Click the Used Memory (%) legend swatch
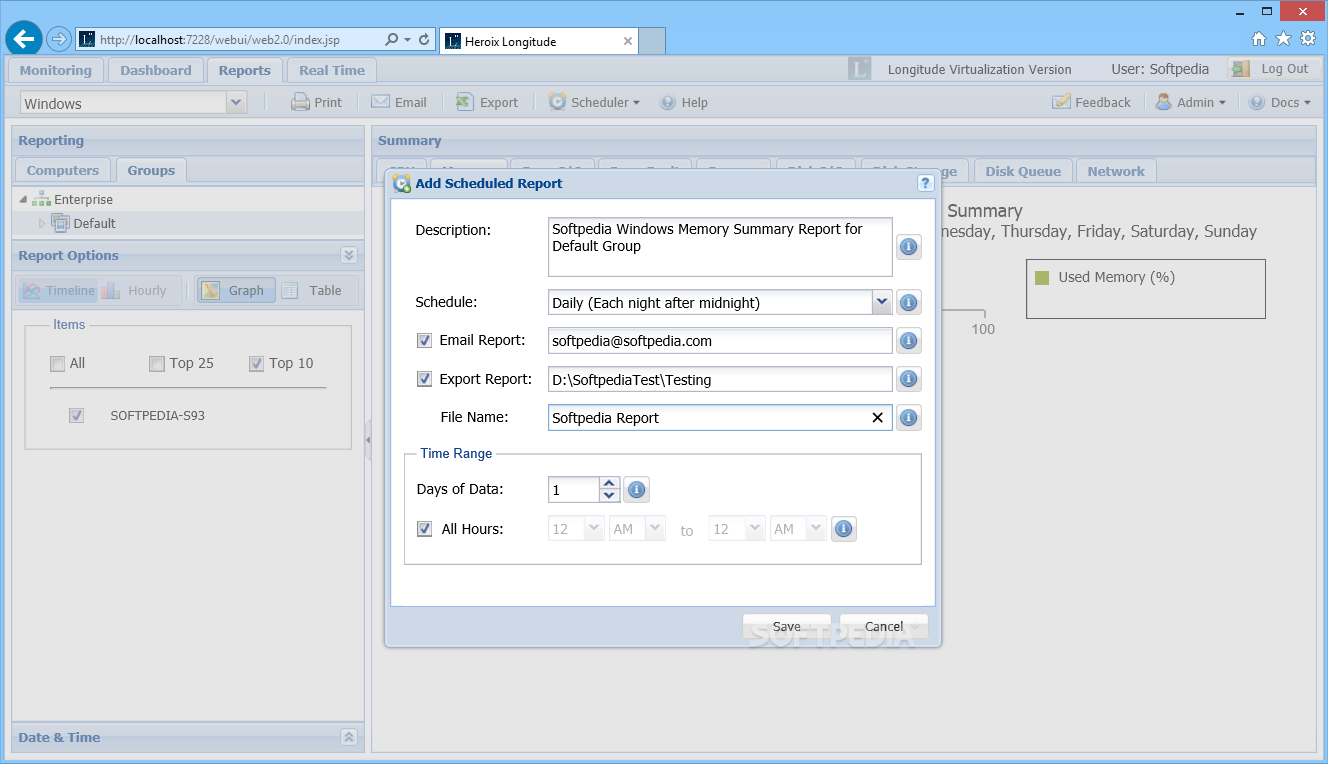This screenshot has height=764, width=1328. (1042, 277)
